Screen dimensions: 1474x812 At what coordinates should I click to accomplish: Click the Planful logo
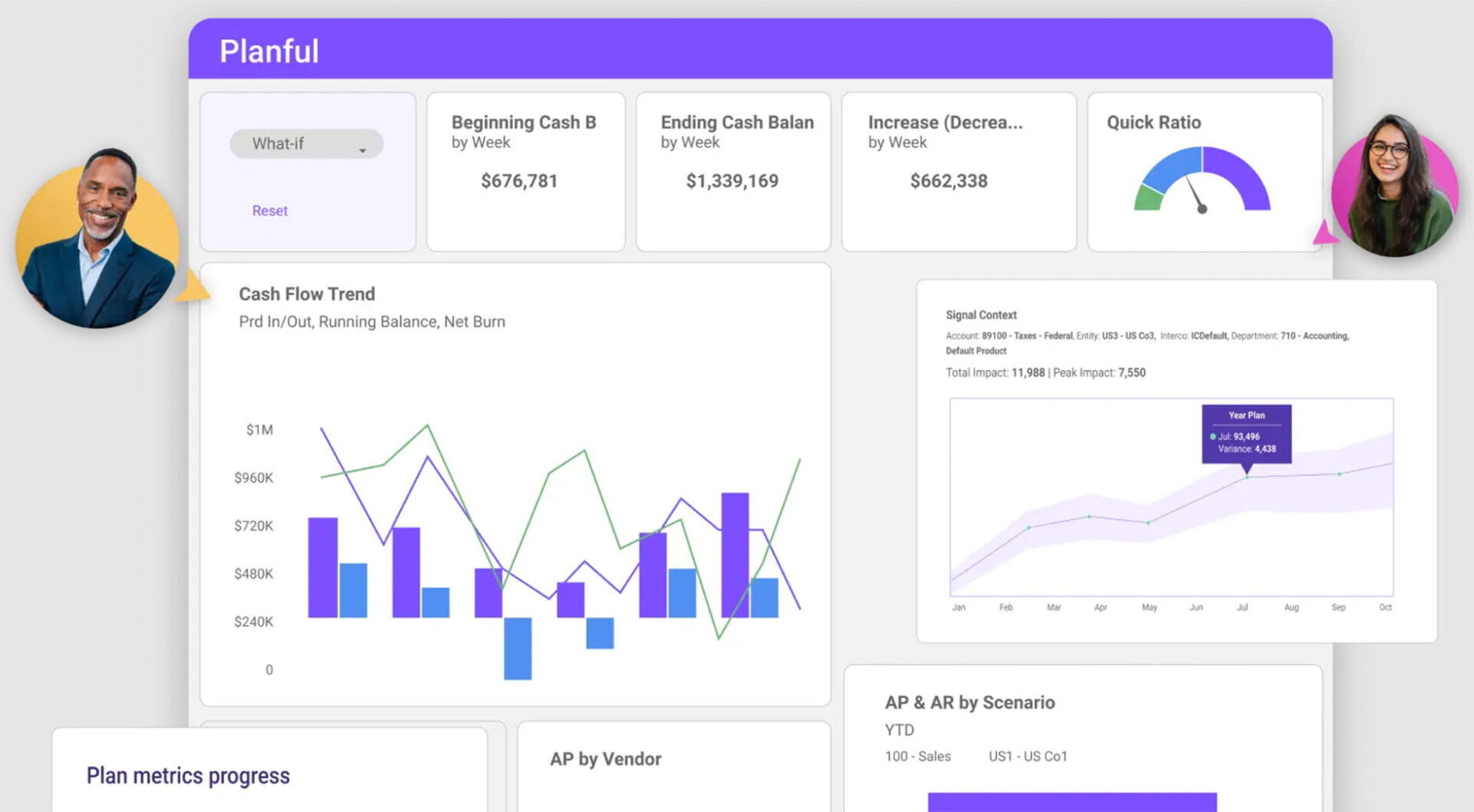pyautogui.click(x=269, y=51)
